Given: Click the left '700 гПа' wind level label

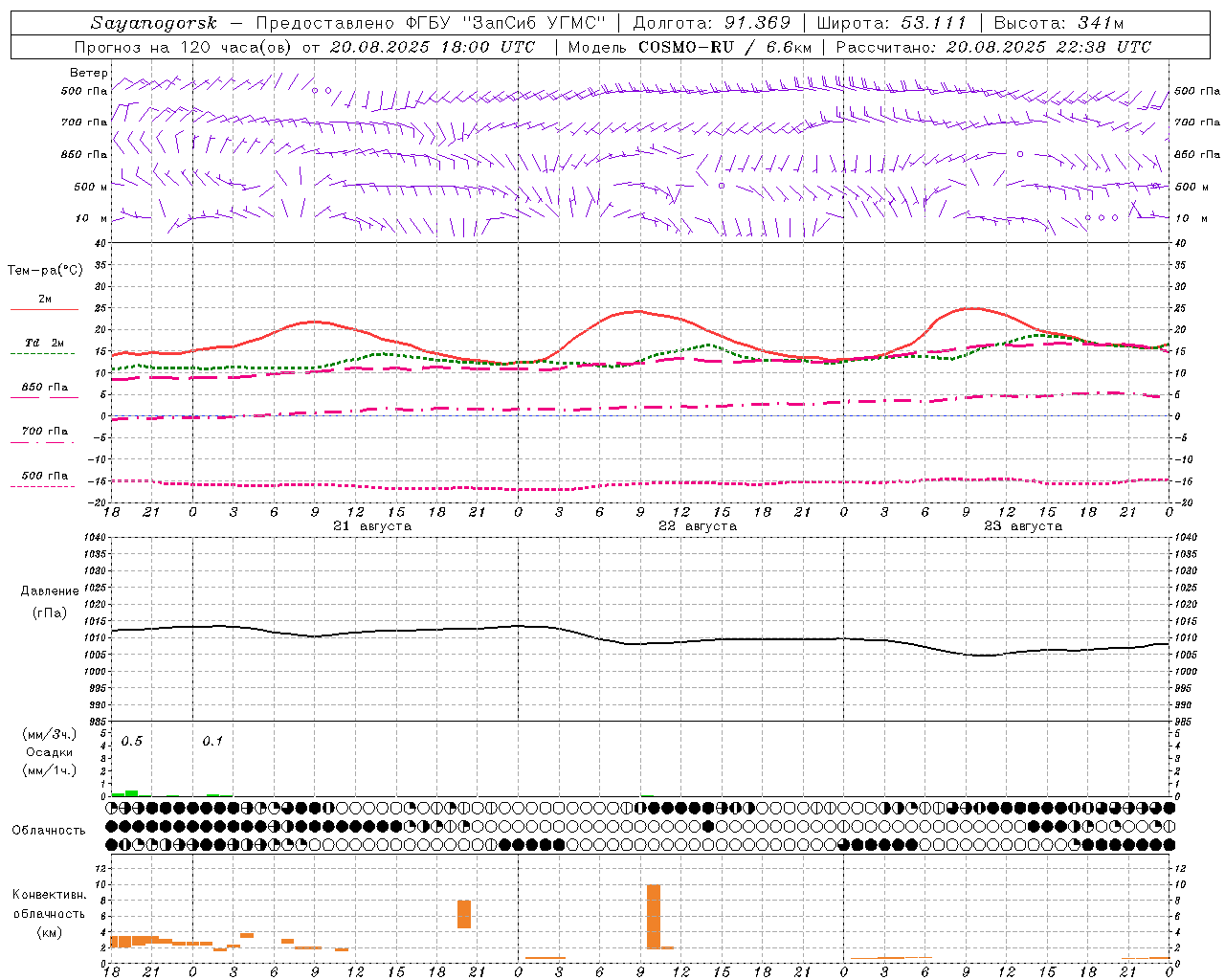Looking at the screenshot, I should [84, 122].
